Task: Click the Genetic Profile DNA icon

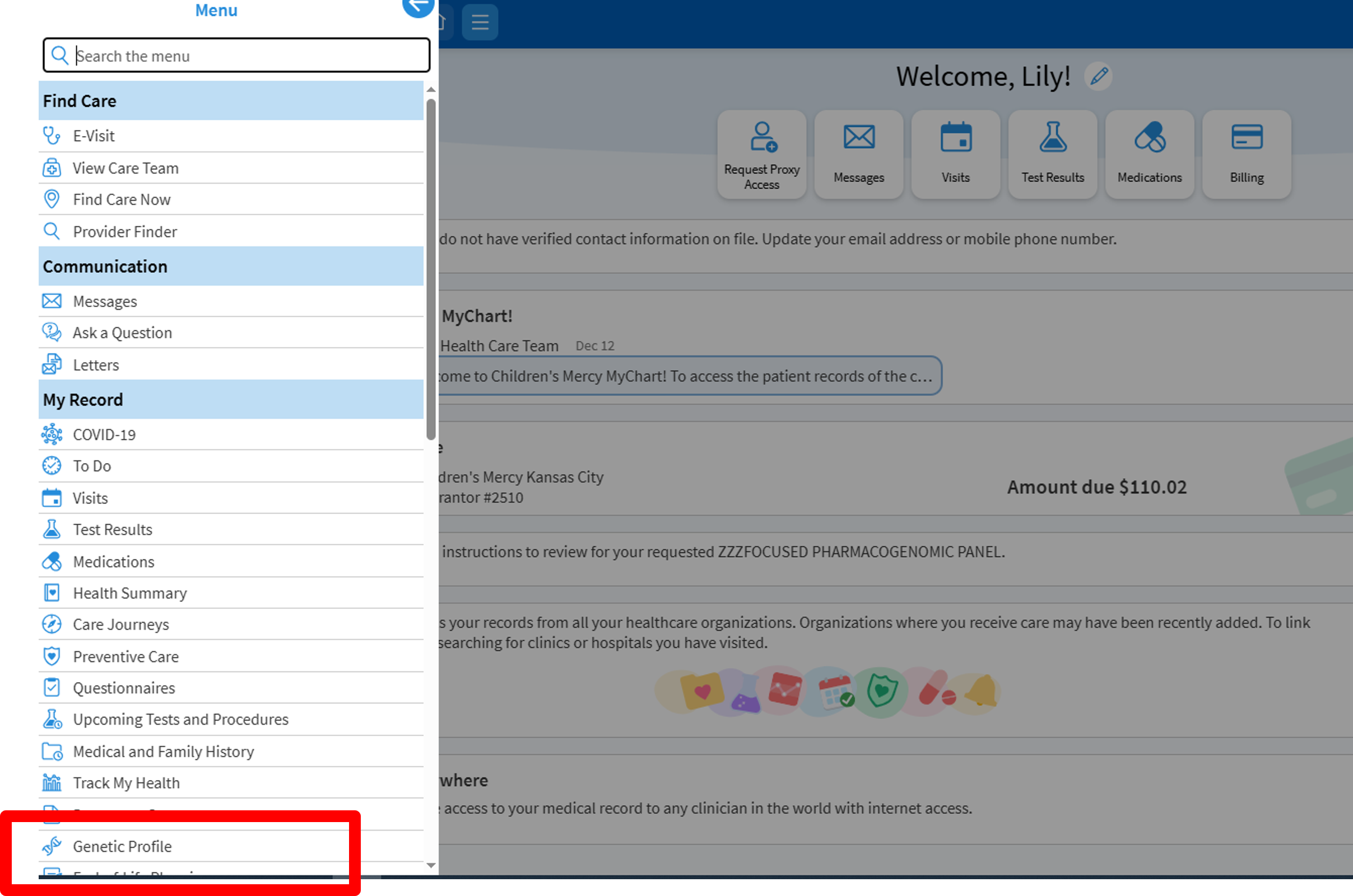Action: pos(52,846)
